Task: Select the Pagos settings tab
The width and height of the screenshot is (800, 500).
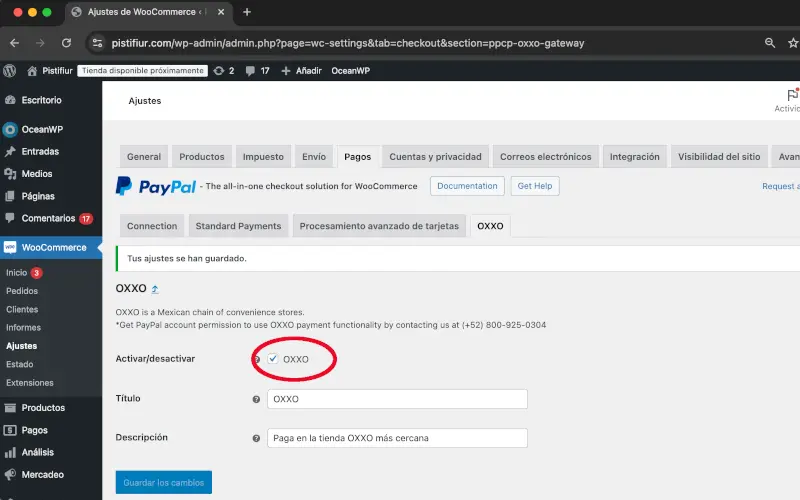Action: pos(358,157)
